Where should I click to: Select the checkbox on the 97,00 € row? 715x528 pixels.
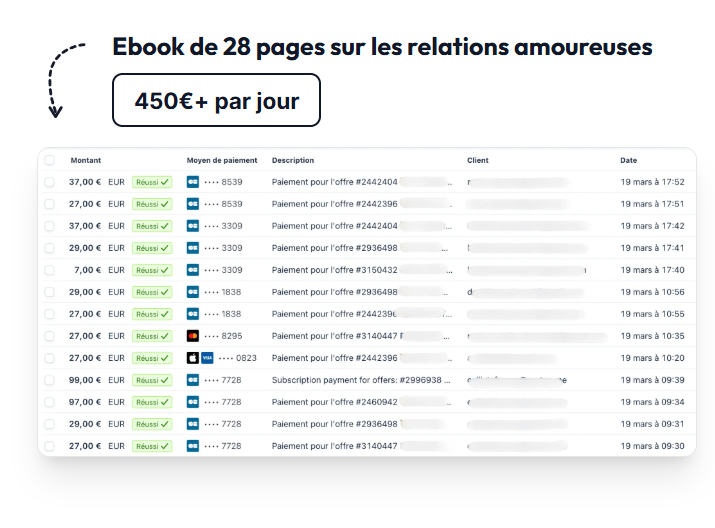(x=49, y=402)
